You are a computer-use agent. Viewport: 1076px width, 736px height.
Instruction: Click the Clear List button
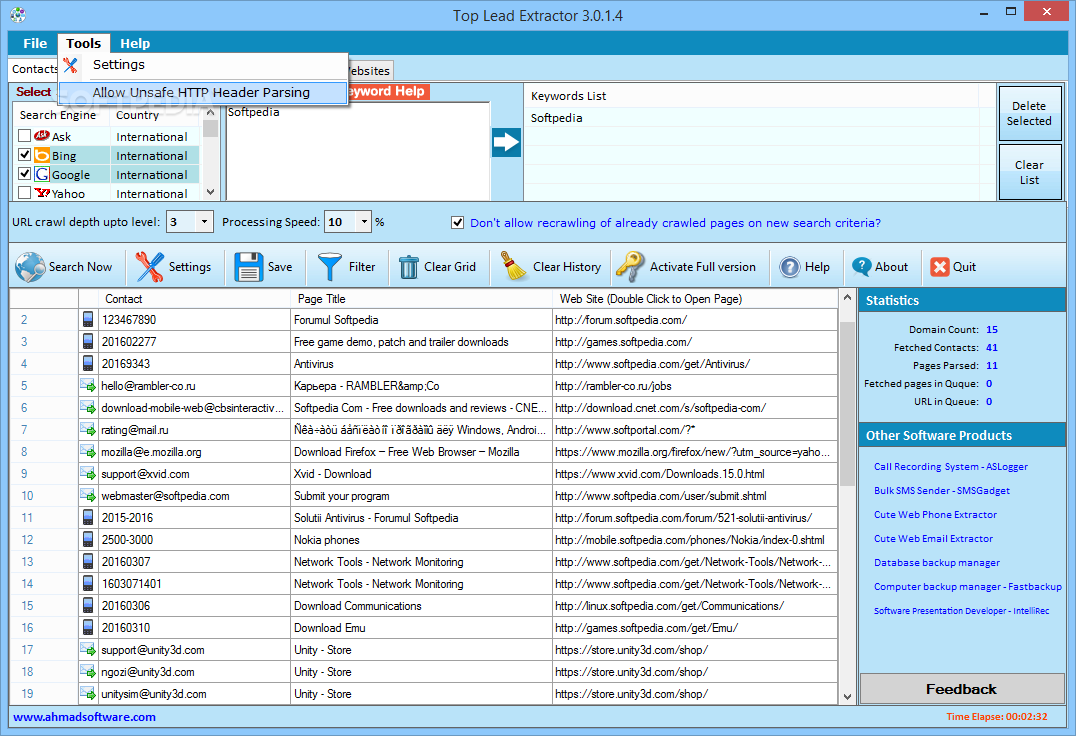pos(1029,172)
